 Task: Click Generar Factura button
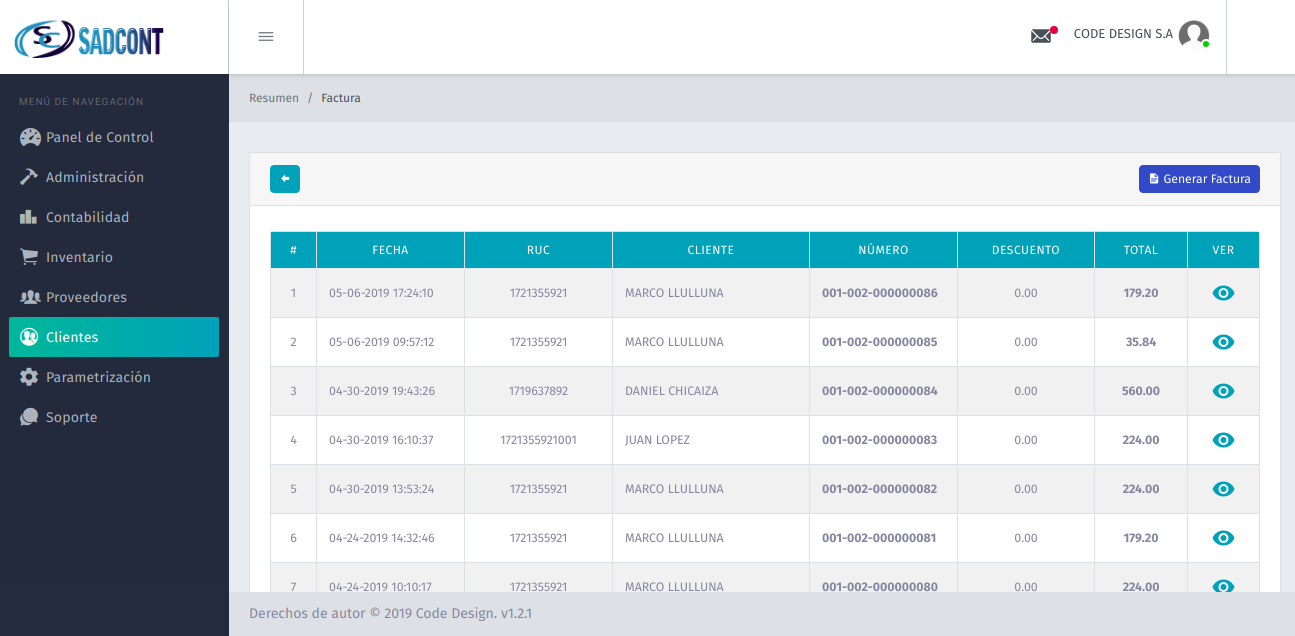click(x=1199, y=179)
